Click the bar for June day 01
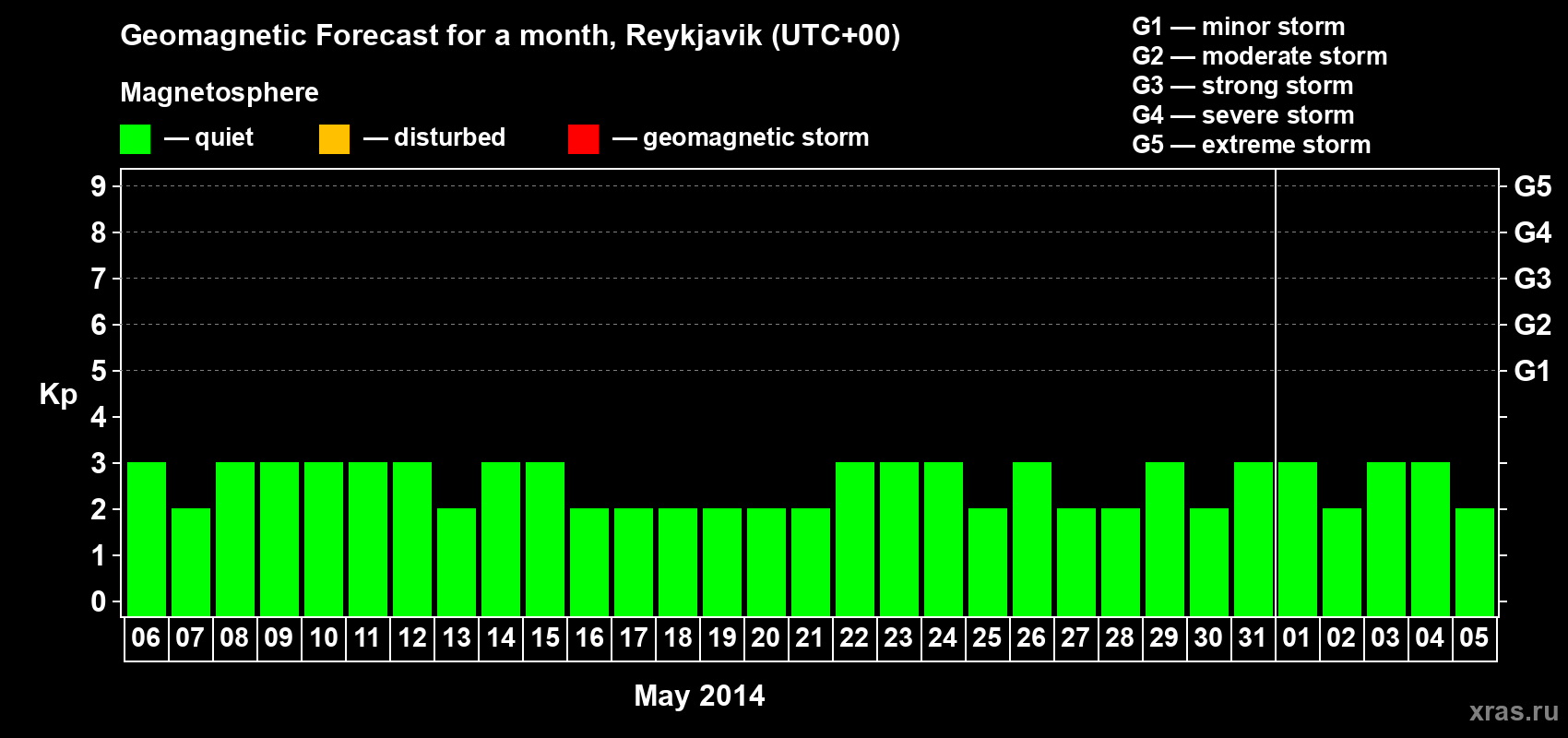Viewport: 1568px width, 738px height. [1298, 539]
